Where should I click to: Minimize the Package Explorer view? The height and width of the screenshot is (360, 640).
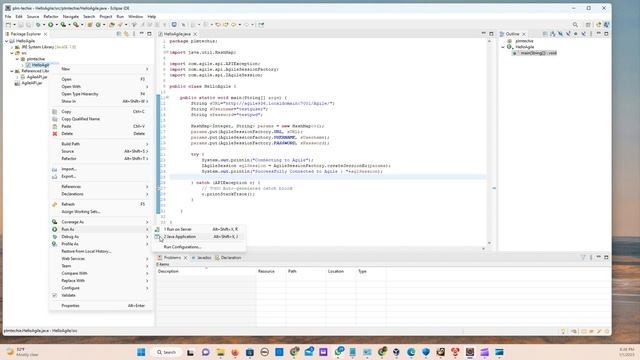point(142,33)
